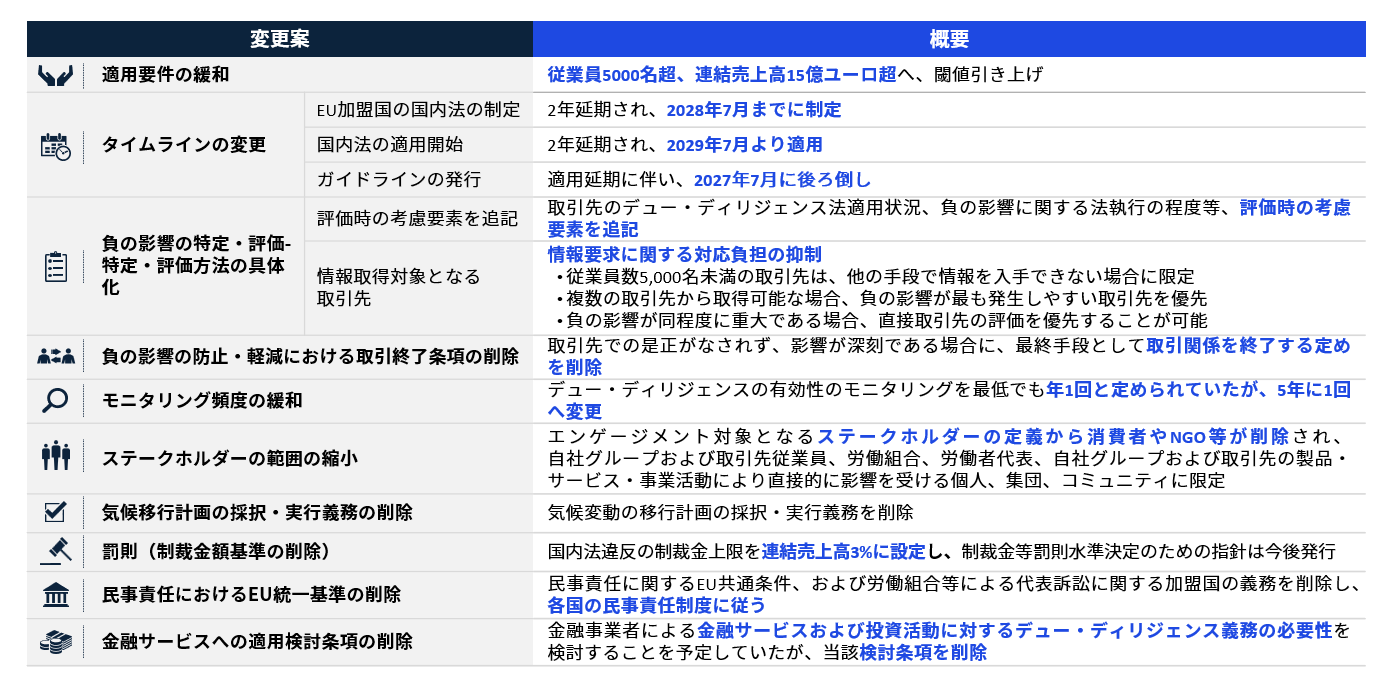Click the gavel icon beside 罰則
Image resolution: width=1397 pixels, height=699 pixels.
tap(56, 551)
